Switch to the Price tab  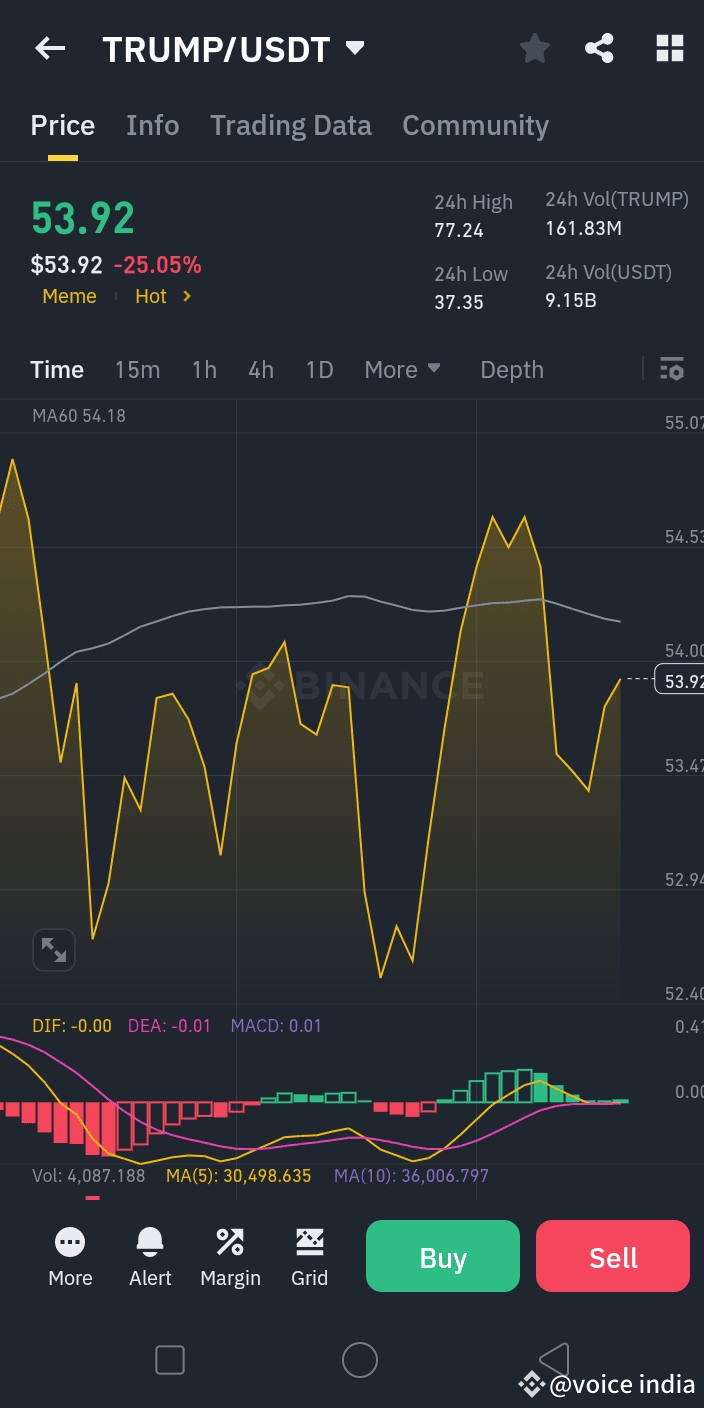(x=63, y=126)
